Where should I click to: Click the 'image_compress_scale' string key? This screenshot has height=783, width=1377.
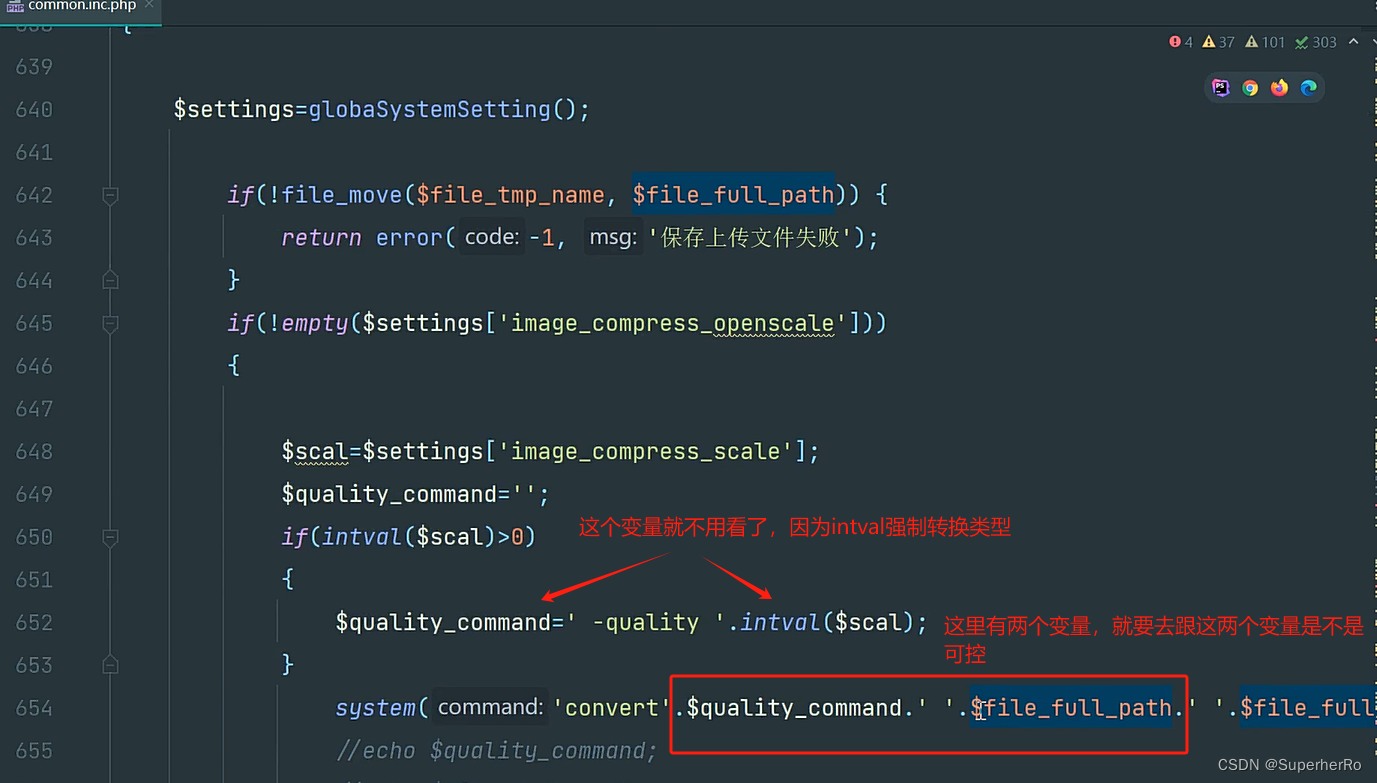pos(646,452)
